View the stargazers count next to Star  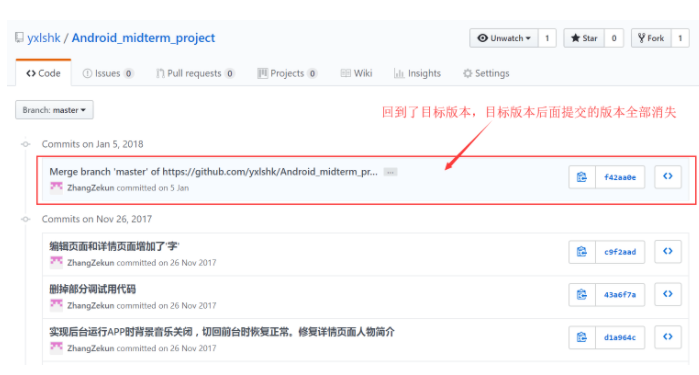[x=614, y=38]
